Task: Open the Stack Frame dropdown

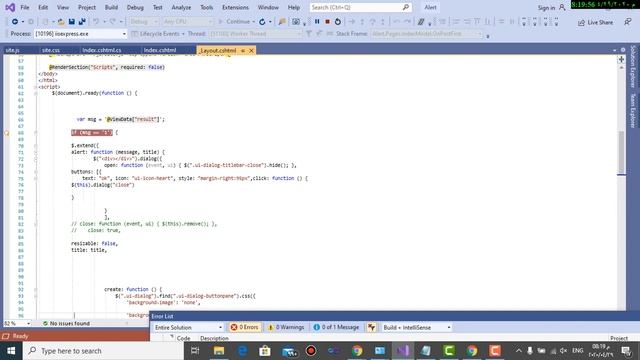Action: click(x=427, y=34)
